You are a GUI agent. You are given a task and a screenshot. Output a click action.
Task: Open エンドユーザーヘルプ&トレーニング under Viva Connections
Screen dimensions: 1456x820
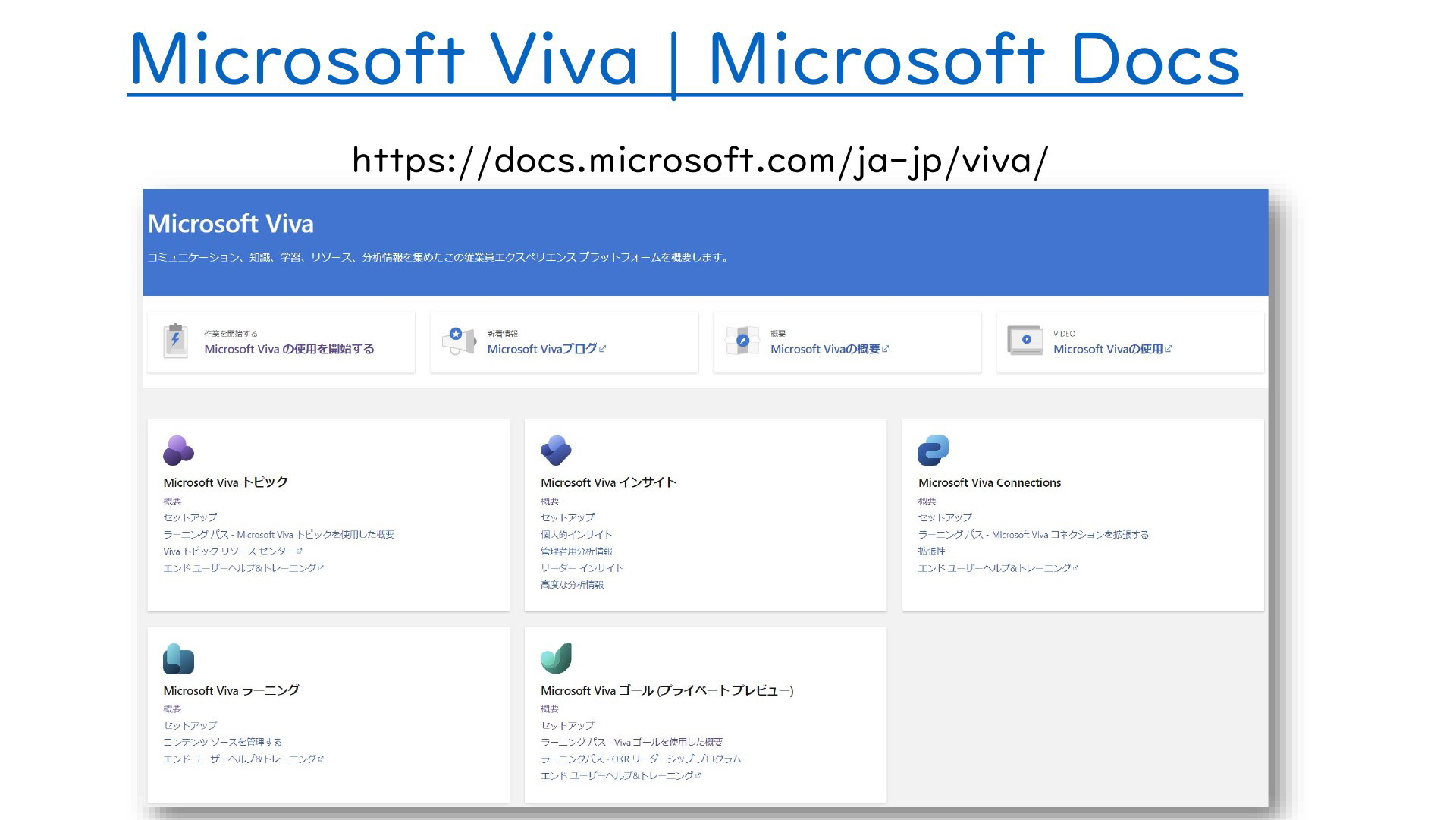998,568
